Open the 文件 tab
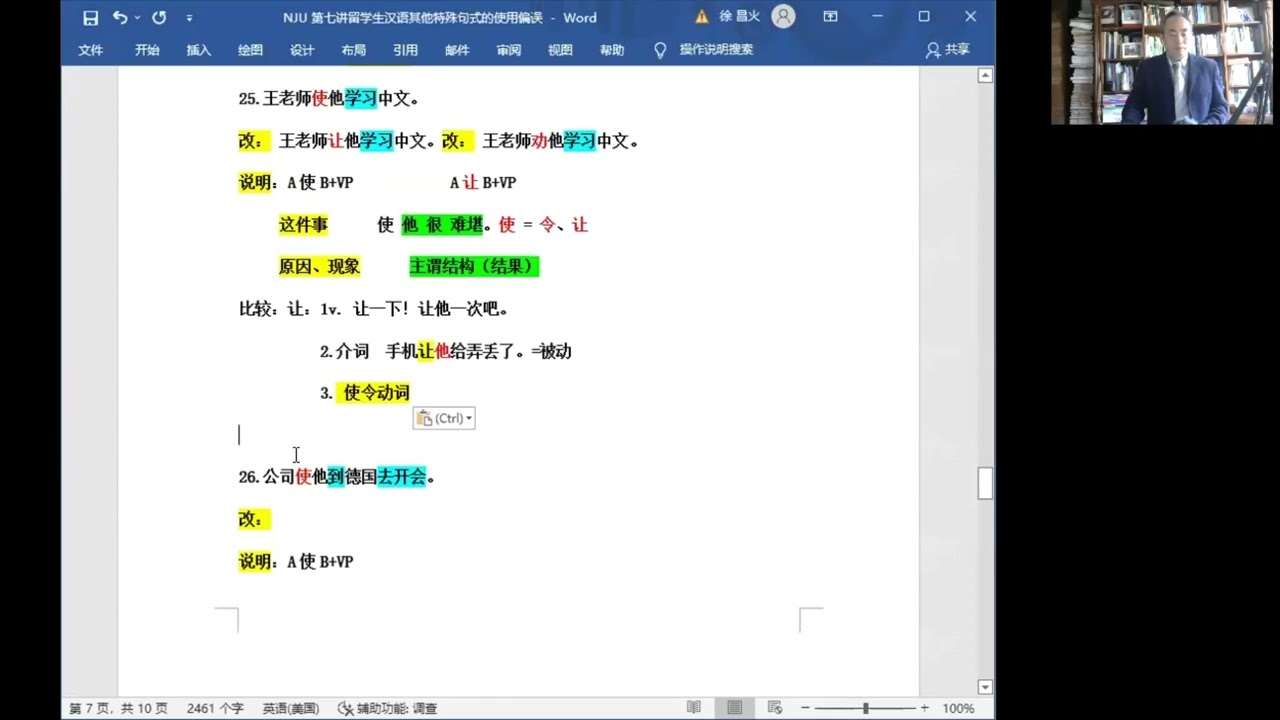This screenshot has height=720, width=1280. (91, 50)
